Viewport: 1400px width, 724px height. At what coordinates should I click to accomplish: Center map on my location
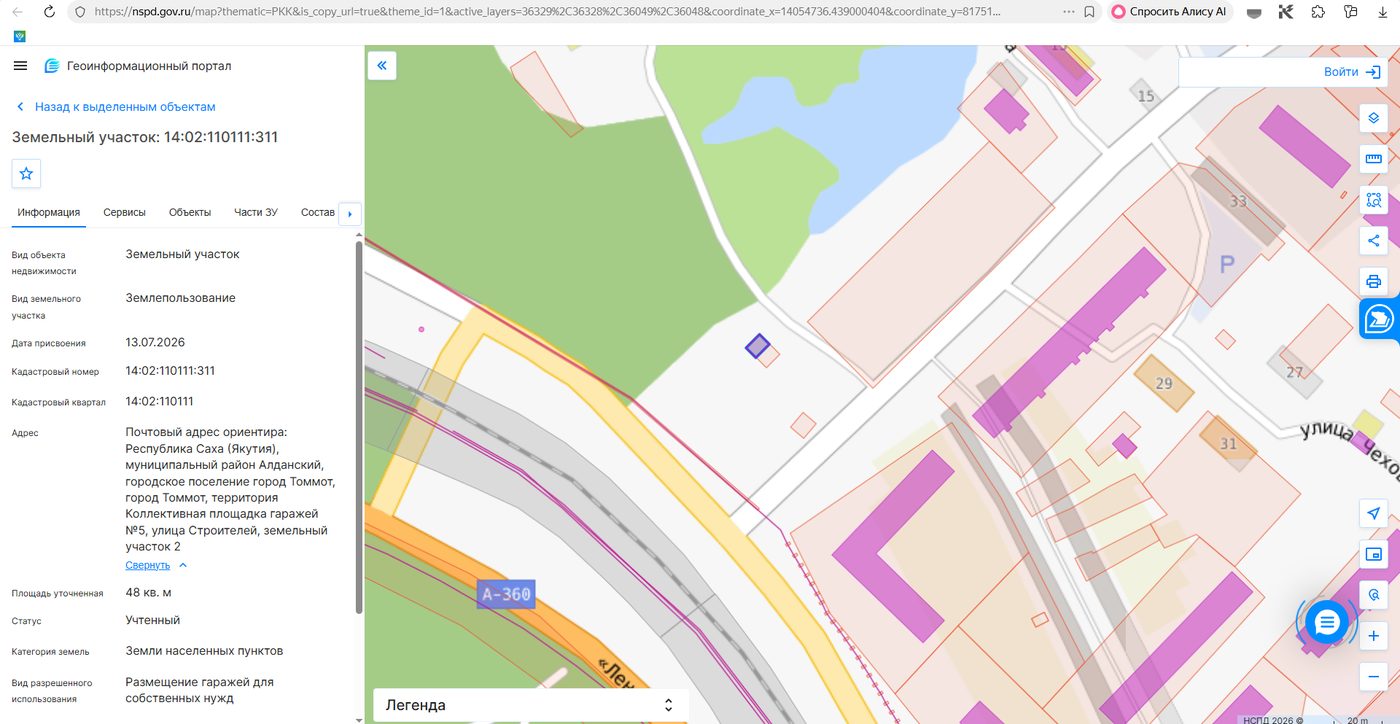point(1374,513)
